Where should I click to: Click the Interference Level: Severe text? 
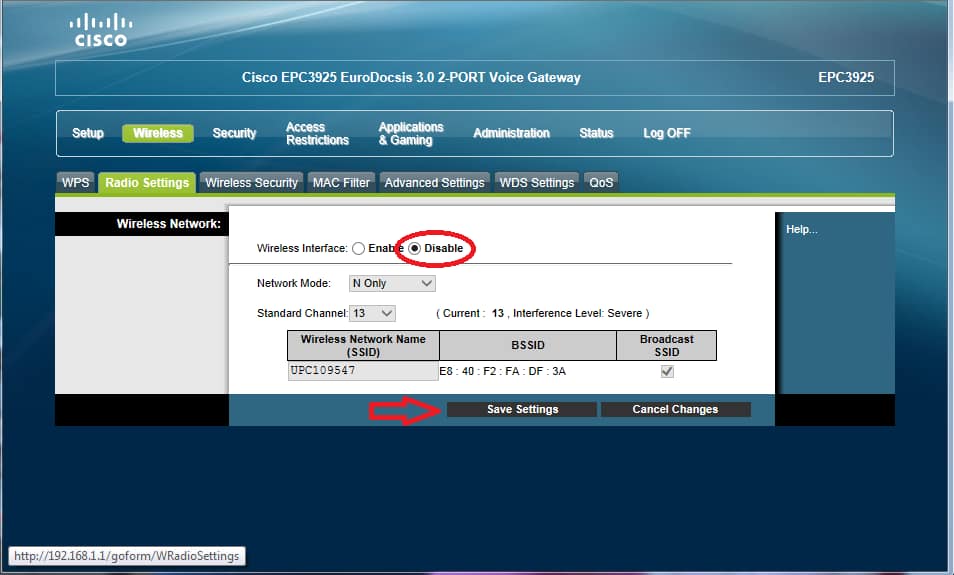pos(577,313)
